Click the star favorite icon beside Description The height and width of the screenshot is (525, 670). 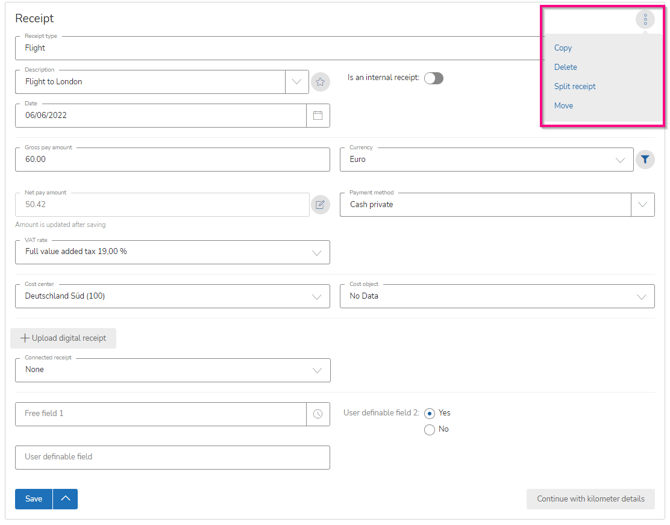point(320,82)
